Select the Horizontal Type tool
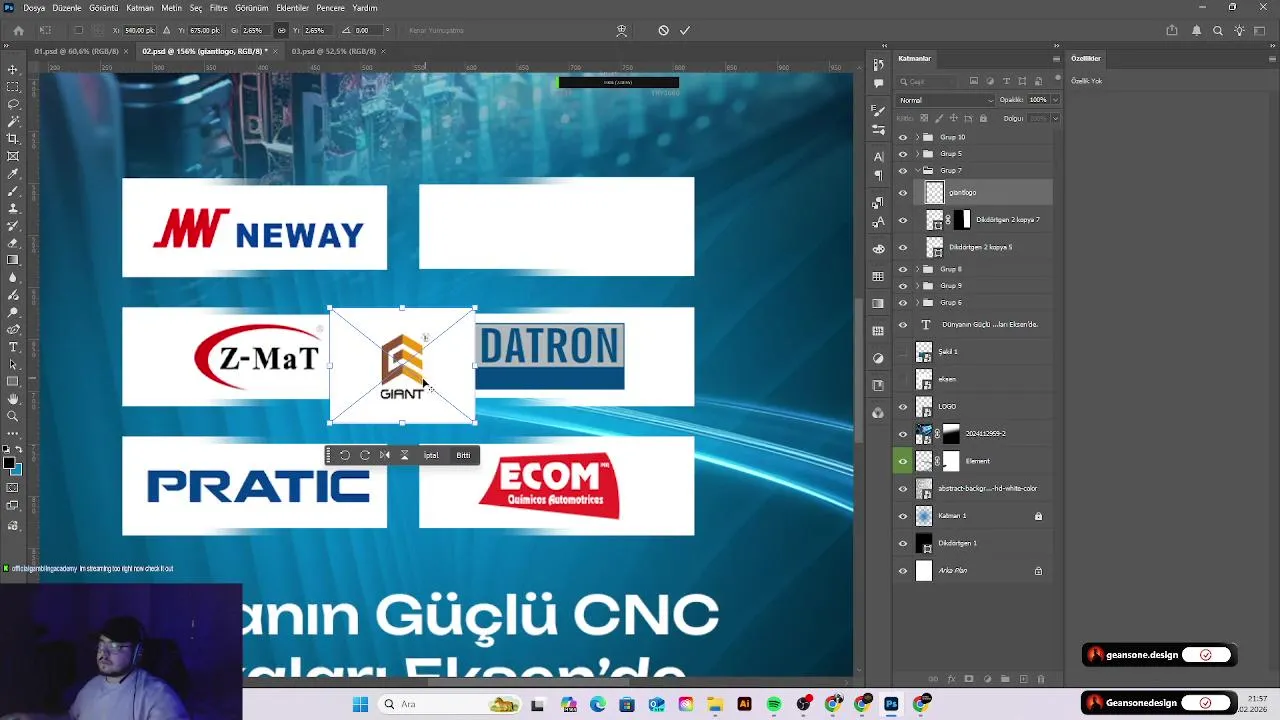1280x720 pixels. point(13,347)
